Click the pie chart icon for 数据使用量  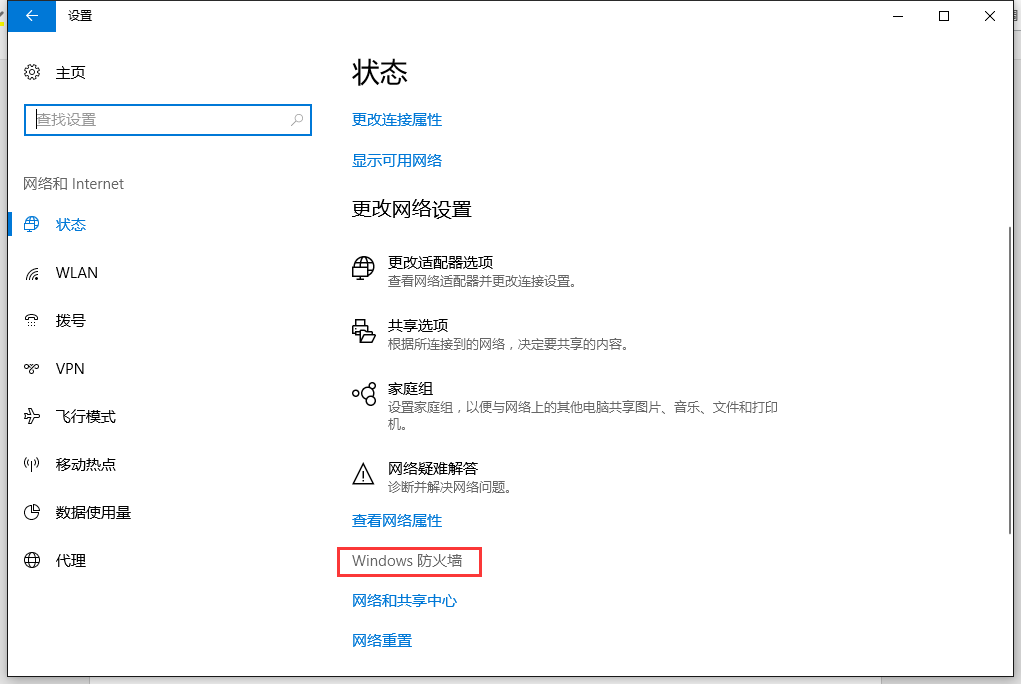pos(32,513)
